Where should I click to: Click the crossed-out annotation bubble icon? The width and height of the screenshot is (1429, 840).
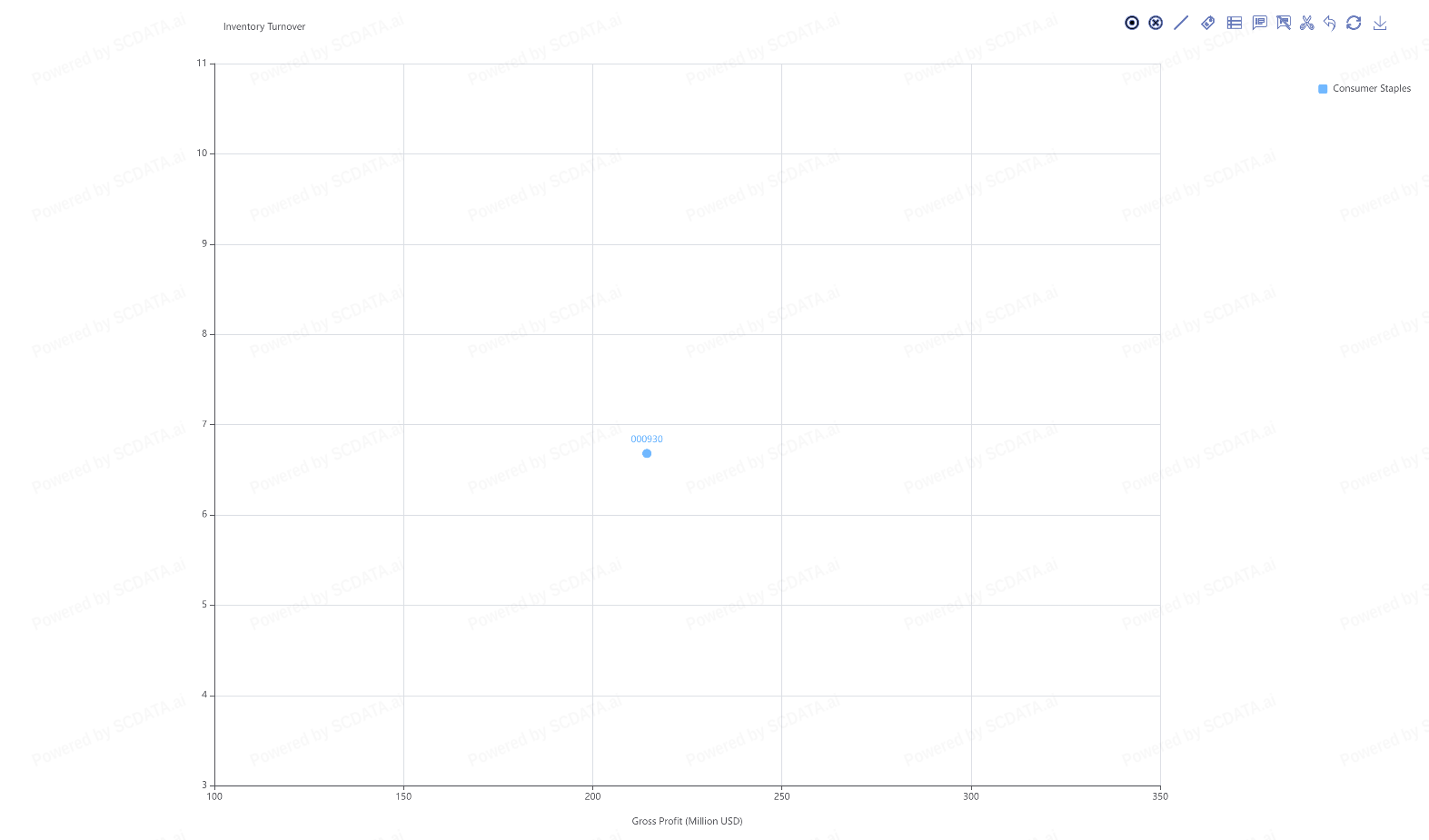1283,23
